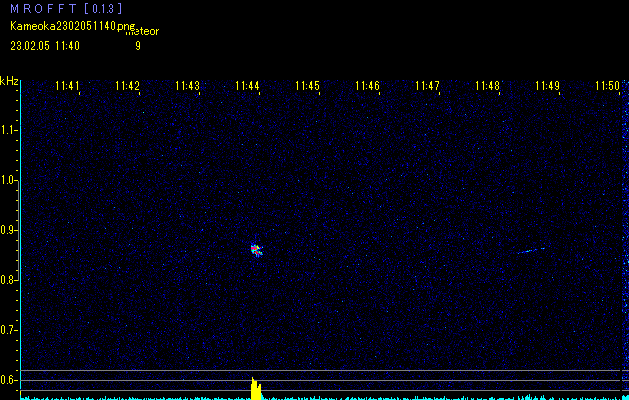629x400 pixels.
Task: Click the 11:49 time axis label
Action: point(547,85)
